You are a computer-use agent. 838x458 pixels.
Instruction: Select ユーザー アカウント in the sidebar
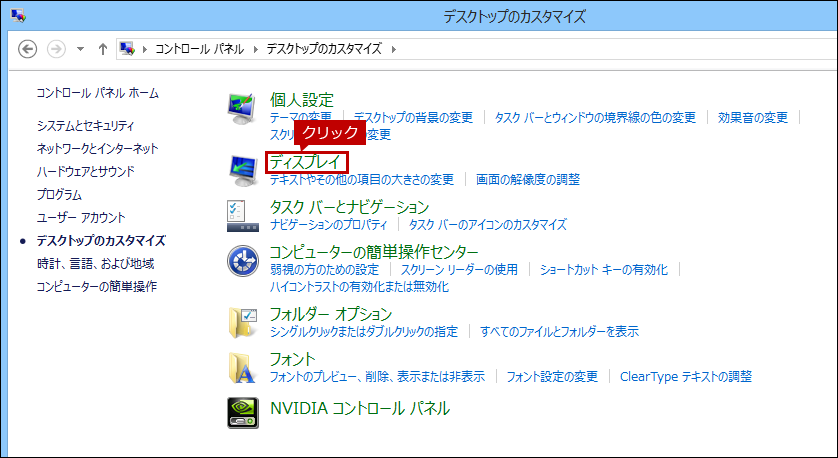pos(81,218)
